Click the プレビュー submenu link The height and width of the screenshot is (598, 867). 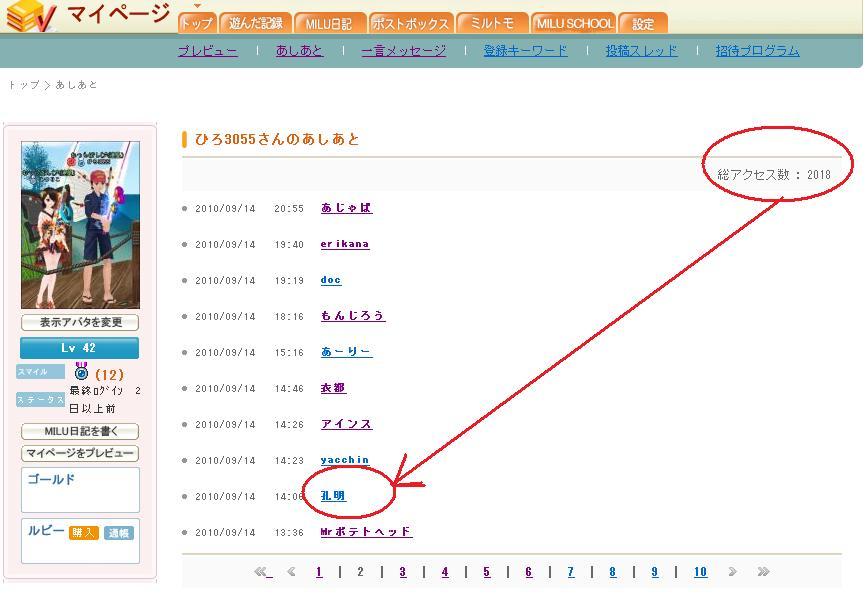pyautogui.click(x=208, y=51)
